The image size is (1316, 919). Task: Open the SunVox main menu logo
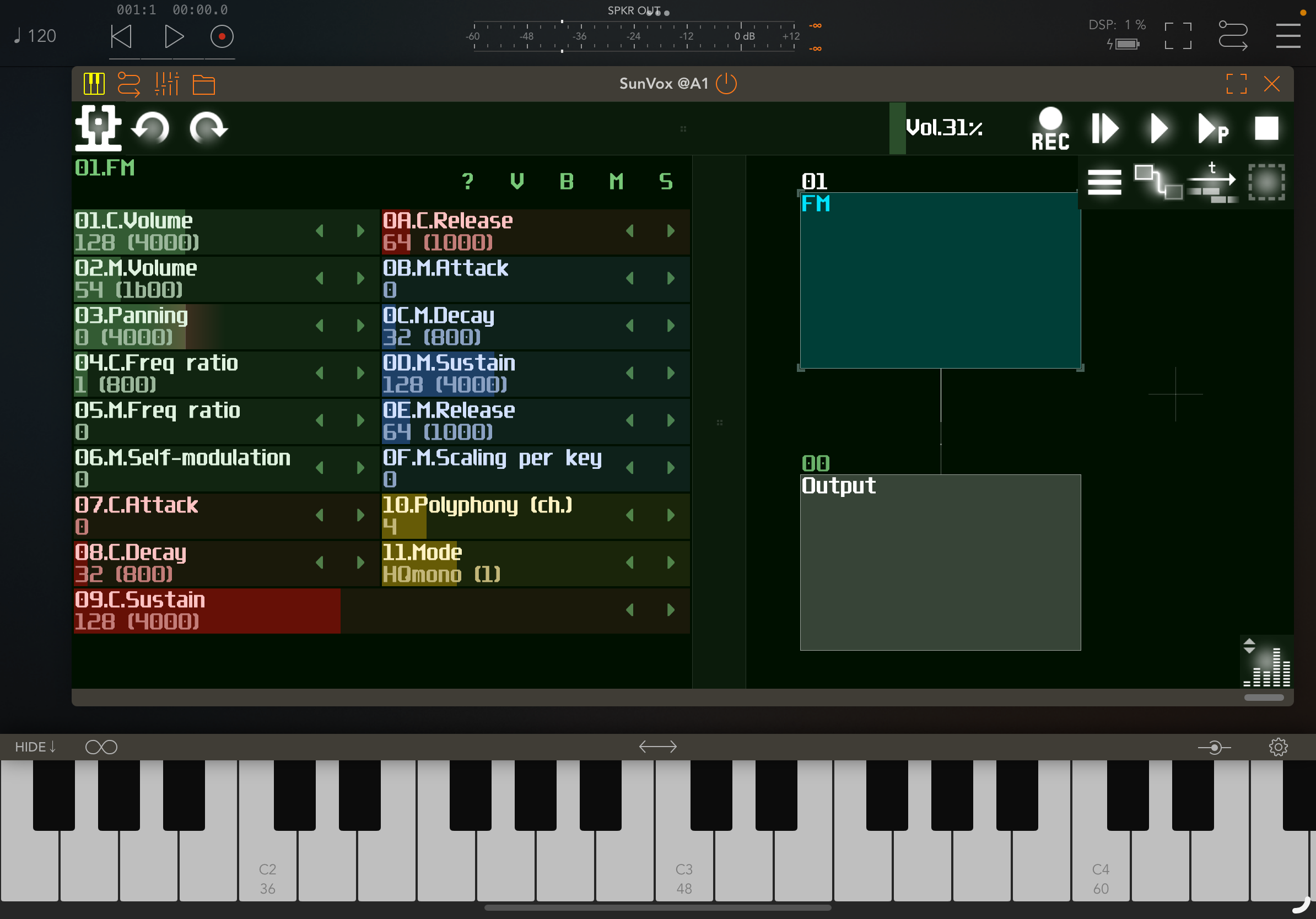tap(98, 128)
